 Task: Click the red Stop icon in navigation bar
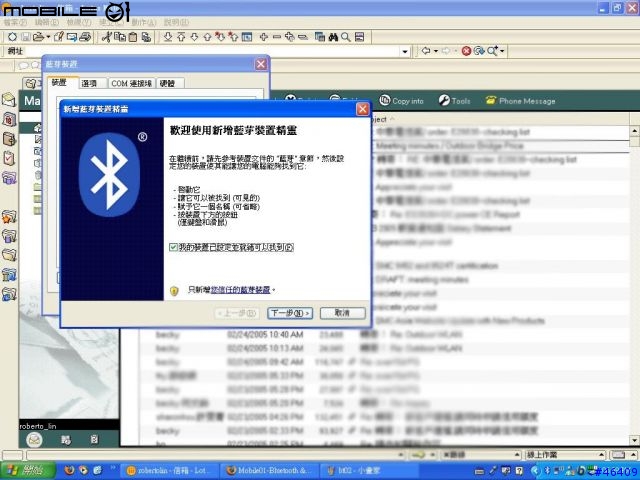467,51
